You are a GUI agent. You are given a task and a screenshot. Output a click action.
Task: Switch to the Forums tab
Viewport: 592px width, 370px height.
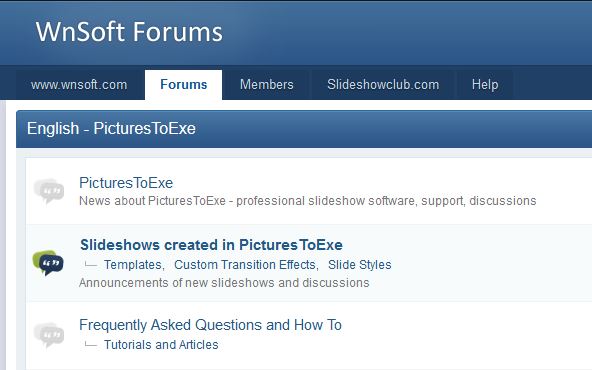point(183,85)
